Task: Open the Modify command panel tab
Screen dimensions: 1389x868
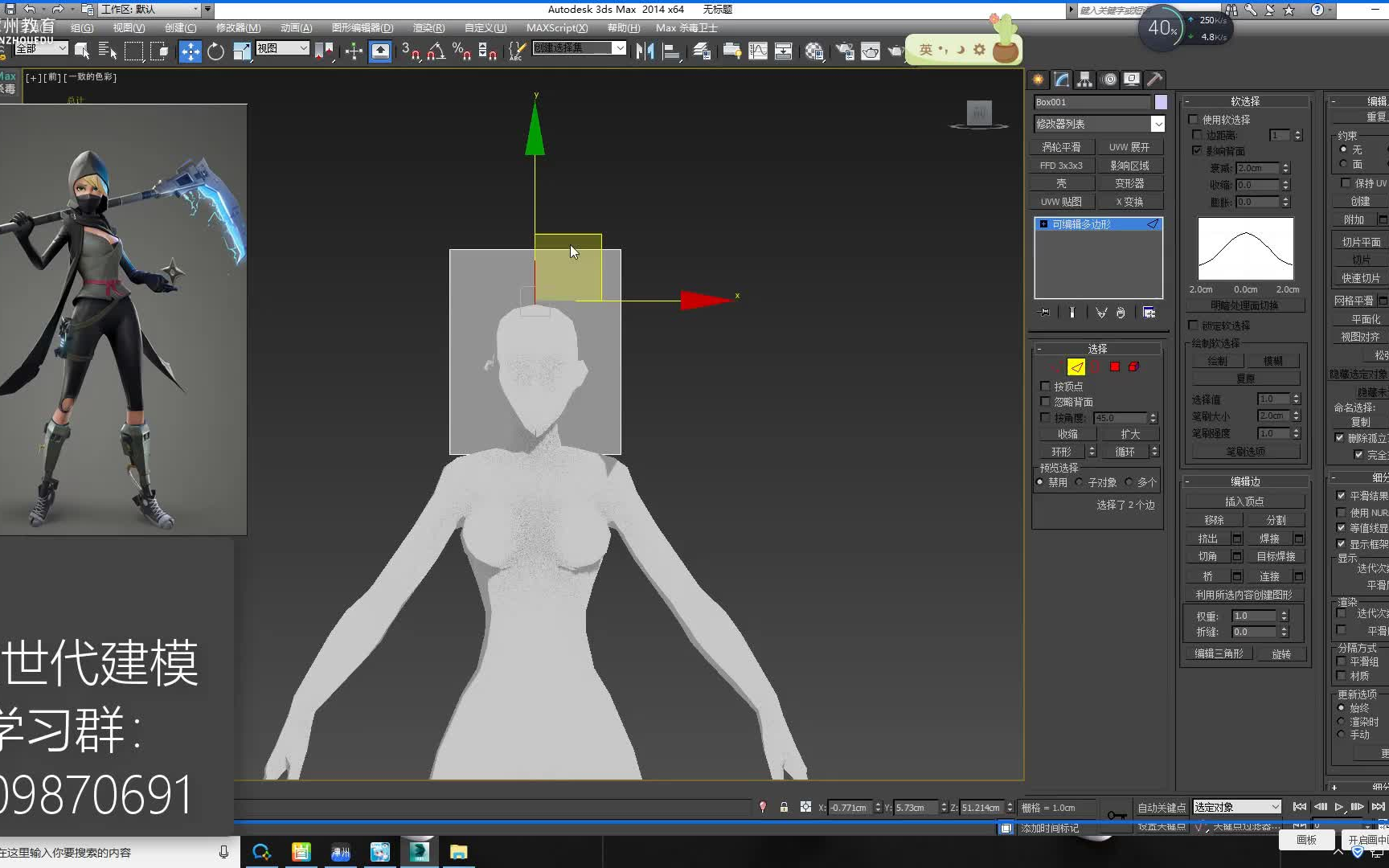Action: (1062, 79)
